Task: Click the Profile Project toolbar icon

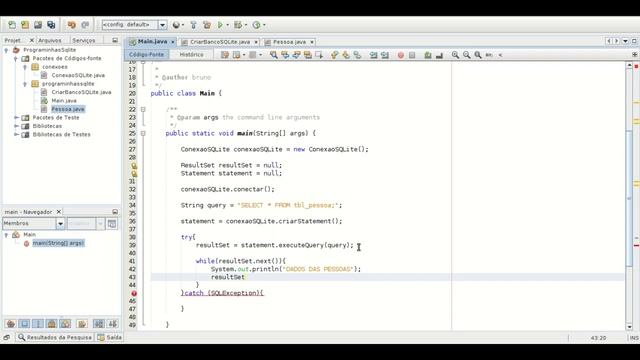Action: pos(256,25)
